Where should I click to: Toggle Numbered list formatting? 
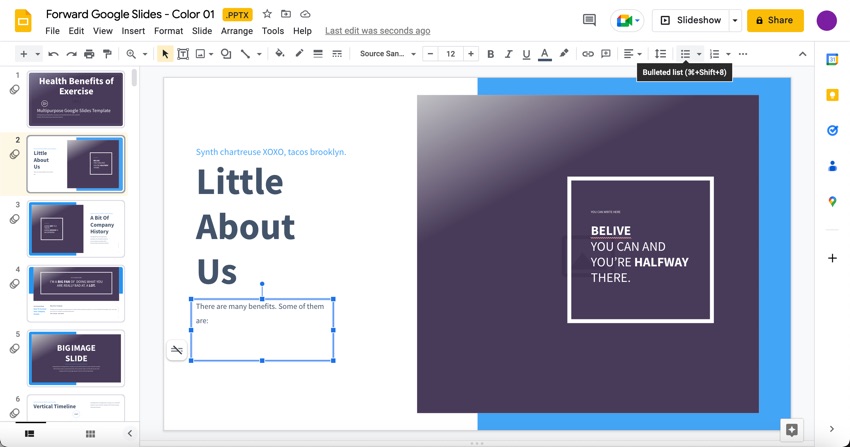(714, 54)
